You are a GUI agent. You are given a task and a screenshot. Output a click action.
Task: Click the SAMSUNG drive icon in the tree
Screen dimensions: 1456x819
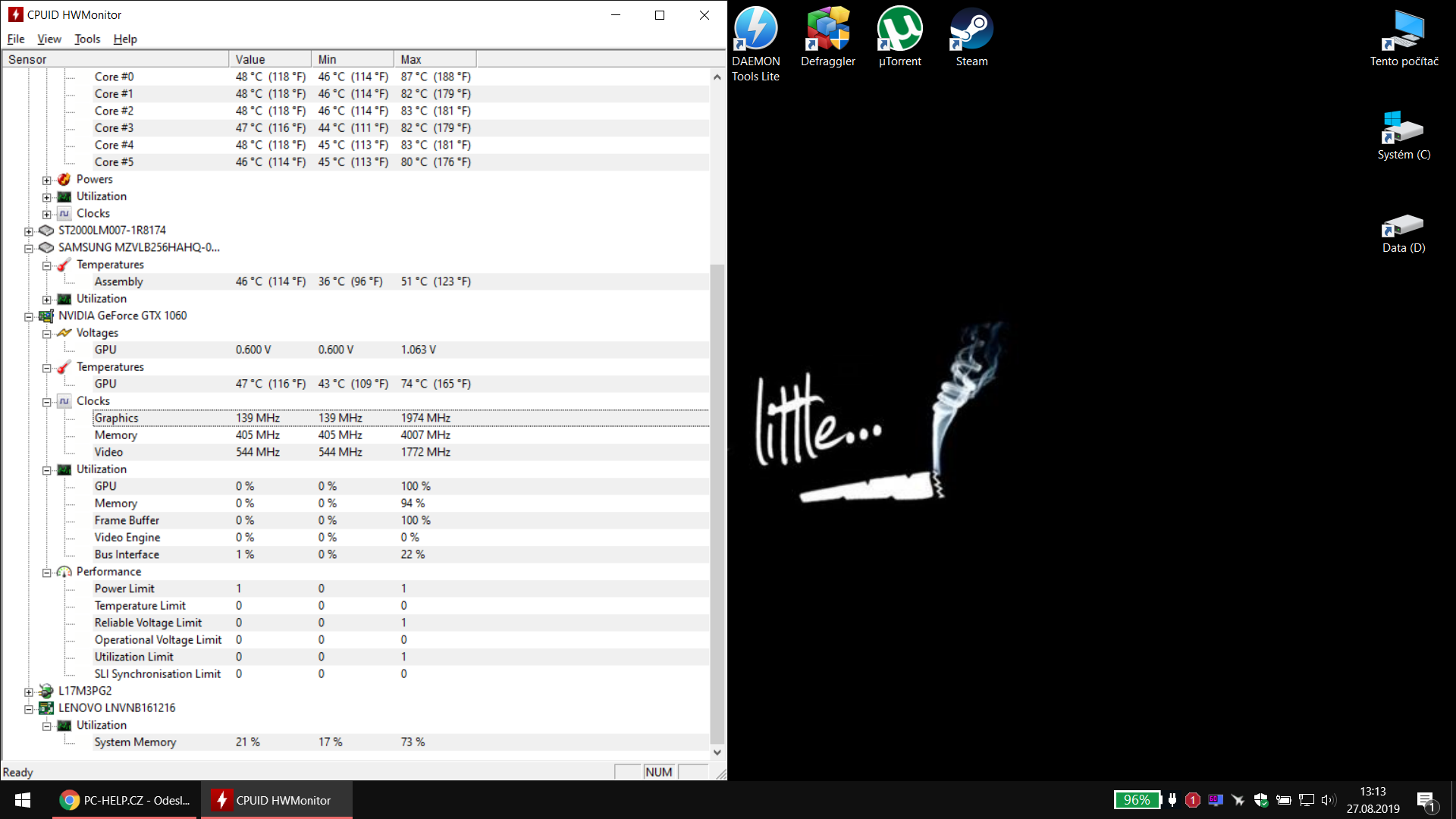(46, 248)
